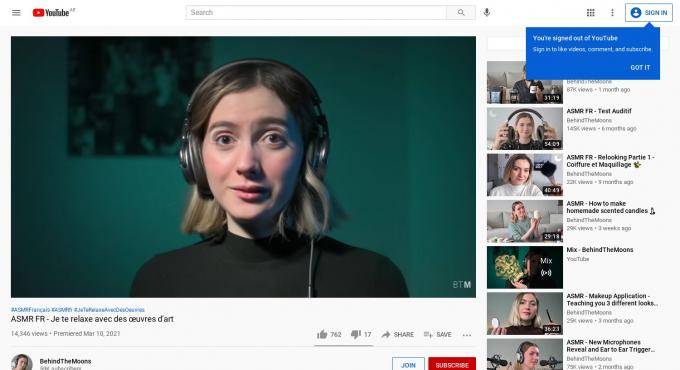680x370 pixels.
Task: Open the settings three-dot menu
Action: coord(612,13)
